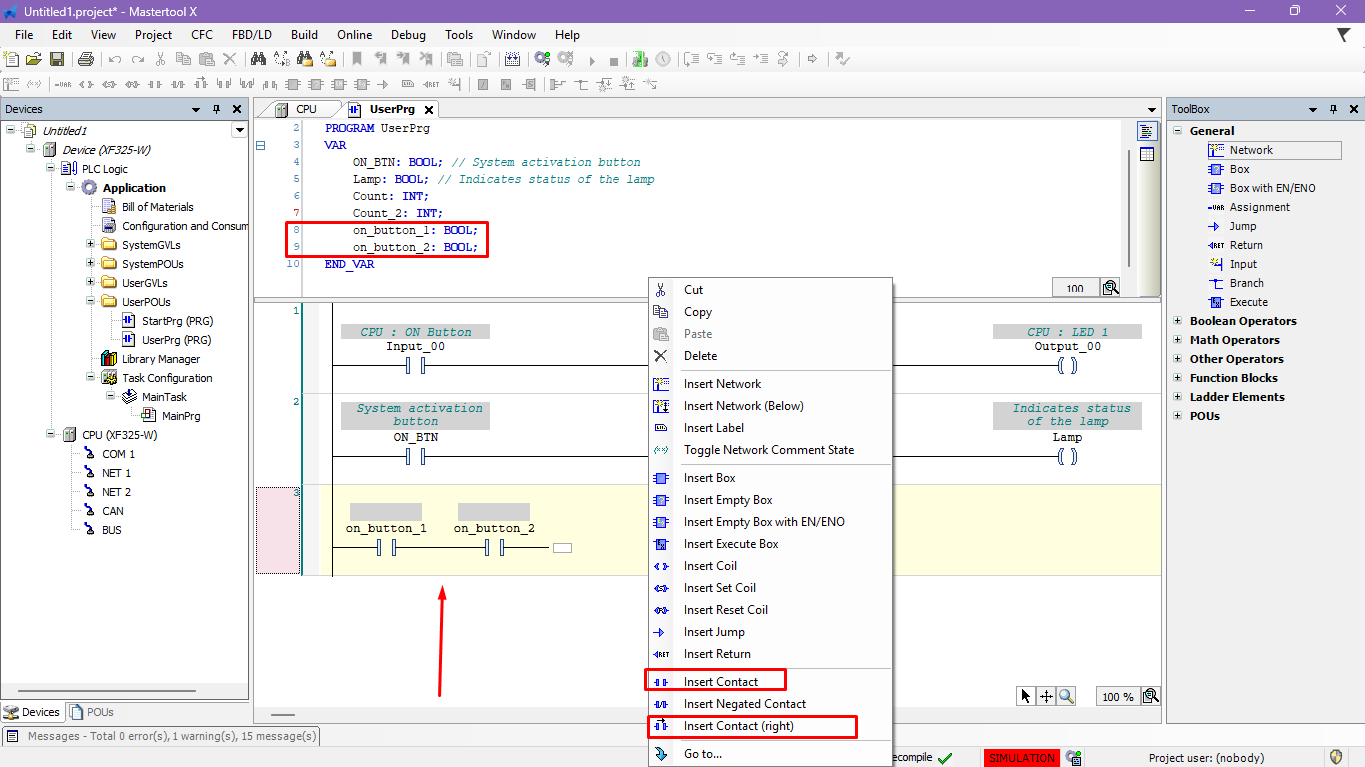Click the magnifier zoom tool below ladder

[x=1067, y=696]
